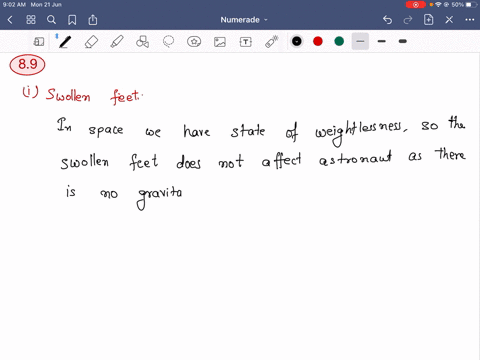480x360 pixels.
Task: Tap the circled 8.9 problem number
Action: tap(27, 64)
